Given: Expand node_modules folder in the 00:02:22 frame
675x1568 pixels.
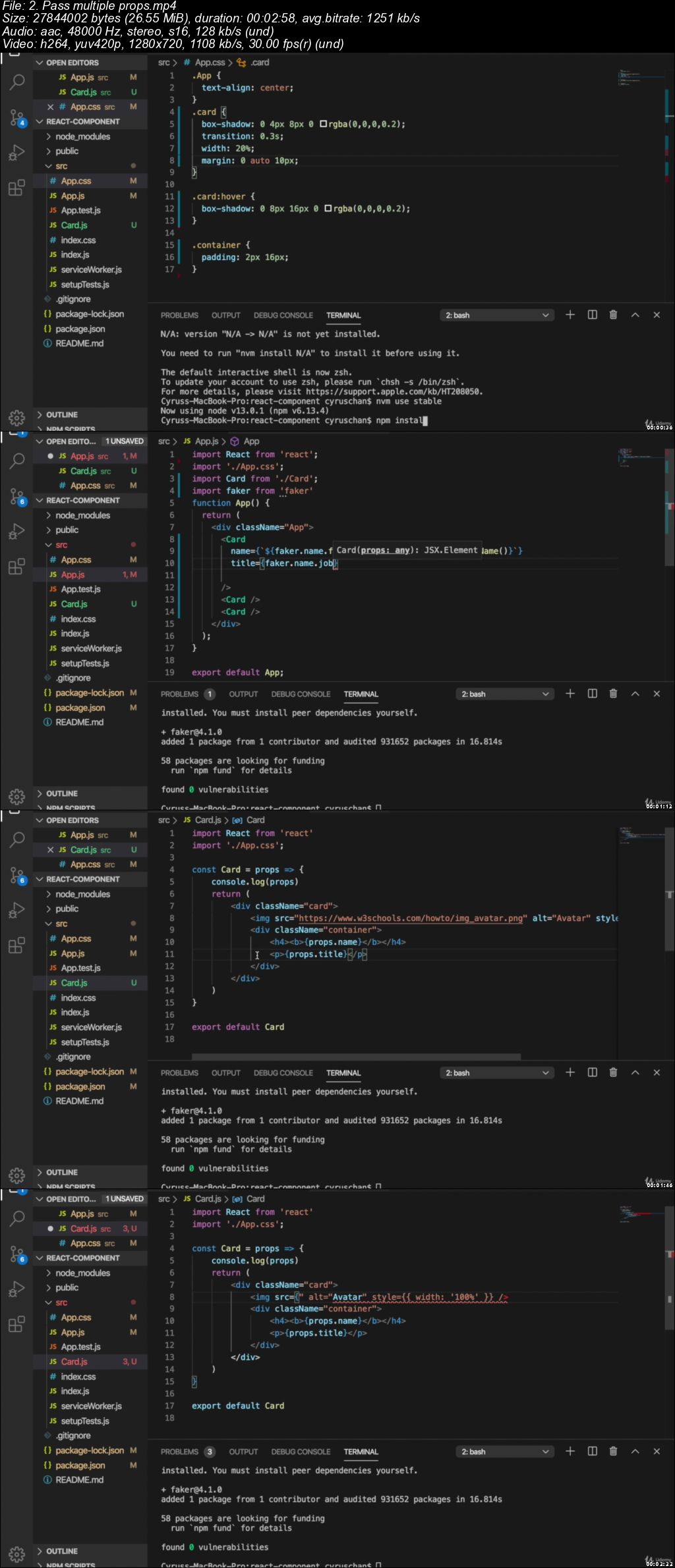Looking at the screenshot, I should (82, 1273).
